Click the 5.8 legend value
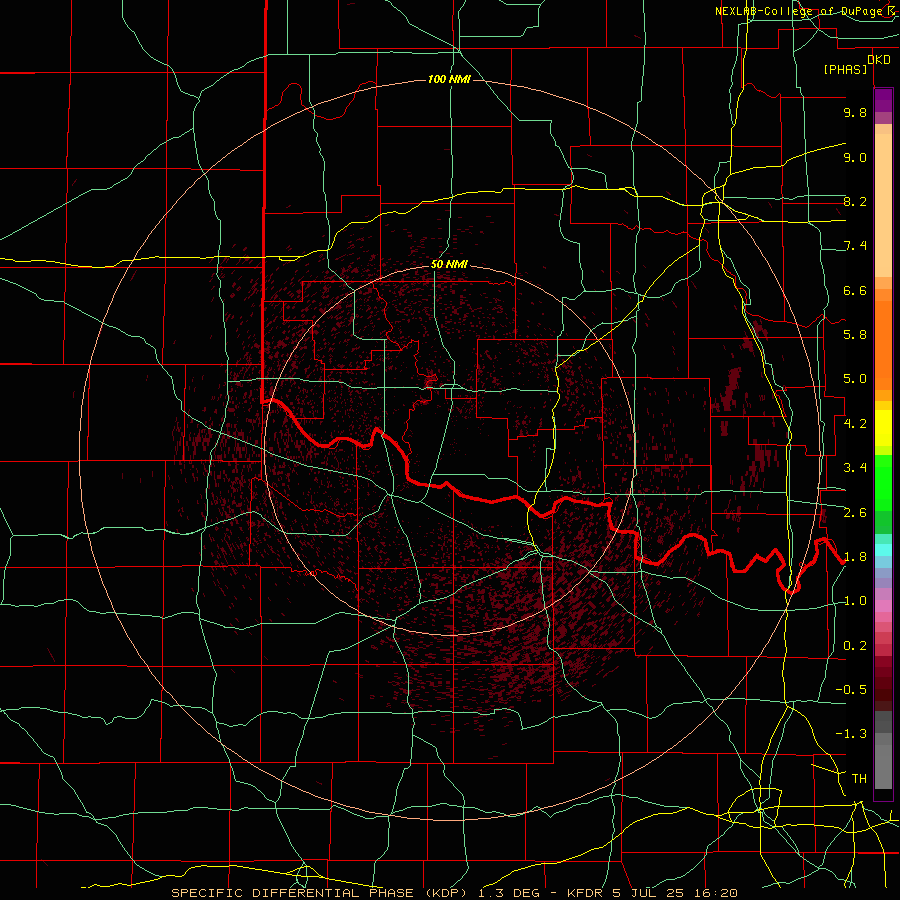 855,335
